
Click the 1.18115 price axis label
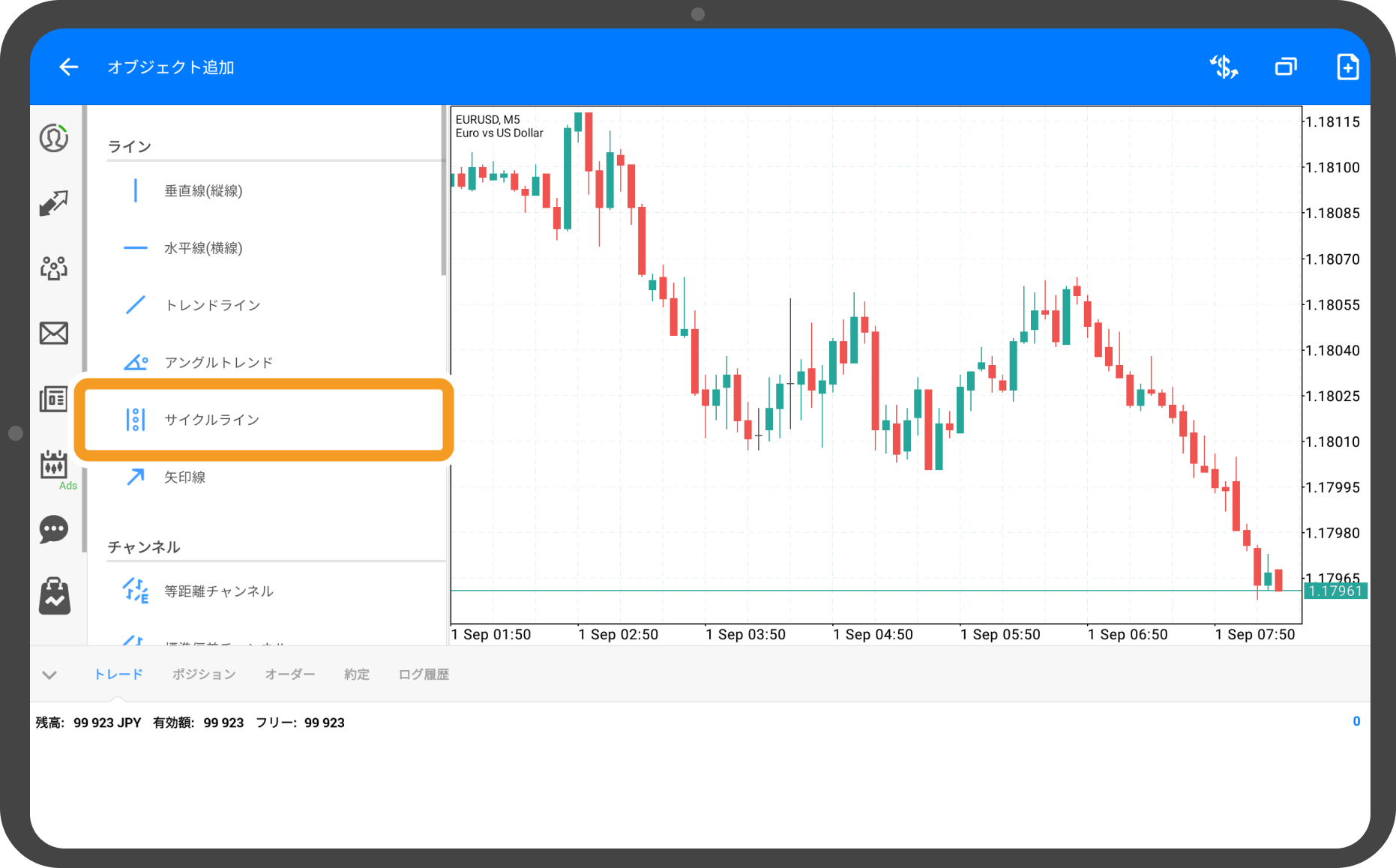(1332, 122)
